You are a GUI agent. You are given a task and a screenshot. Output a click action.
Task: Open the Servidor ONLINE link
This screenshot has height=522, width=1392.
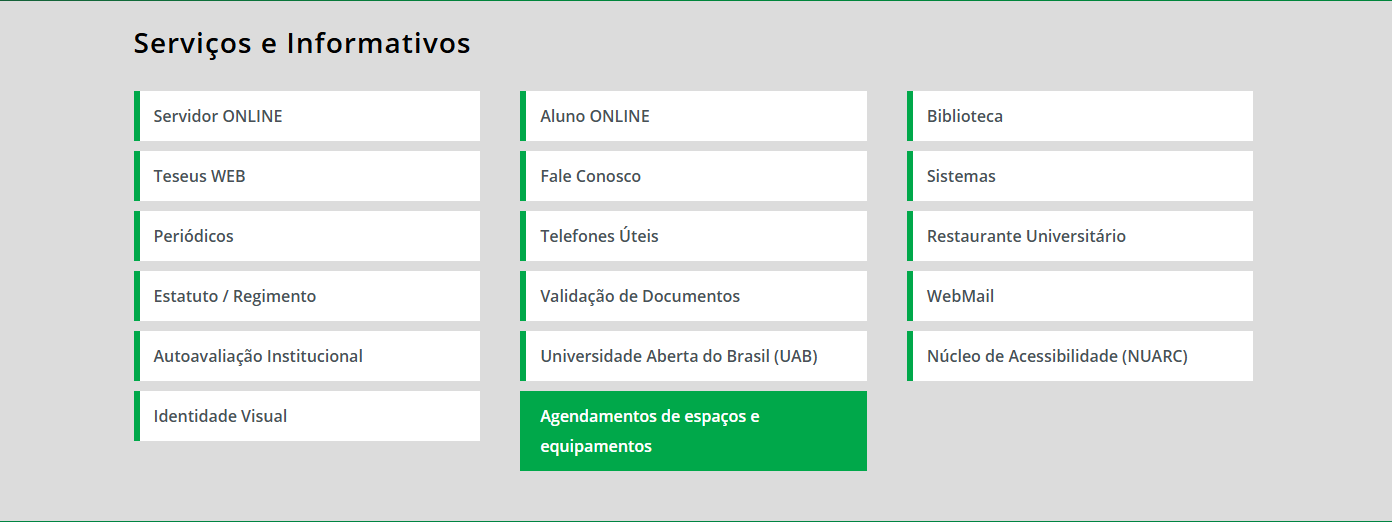point(218,116)
